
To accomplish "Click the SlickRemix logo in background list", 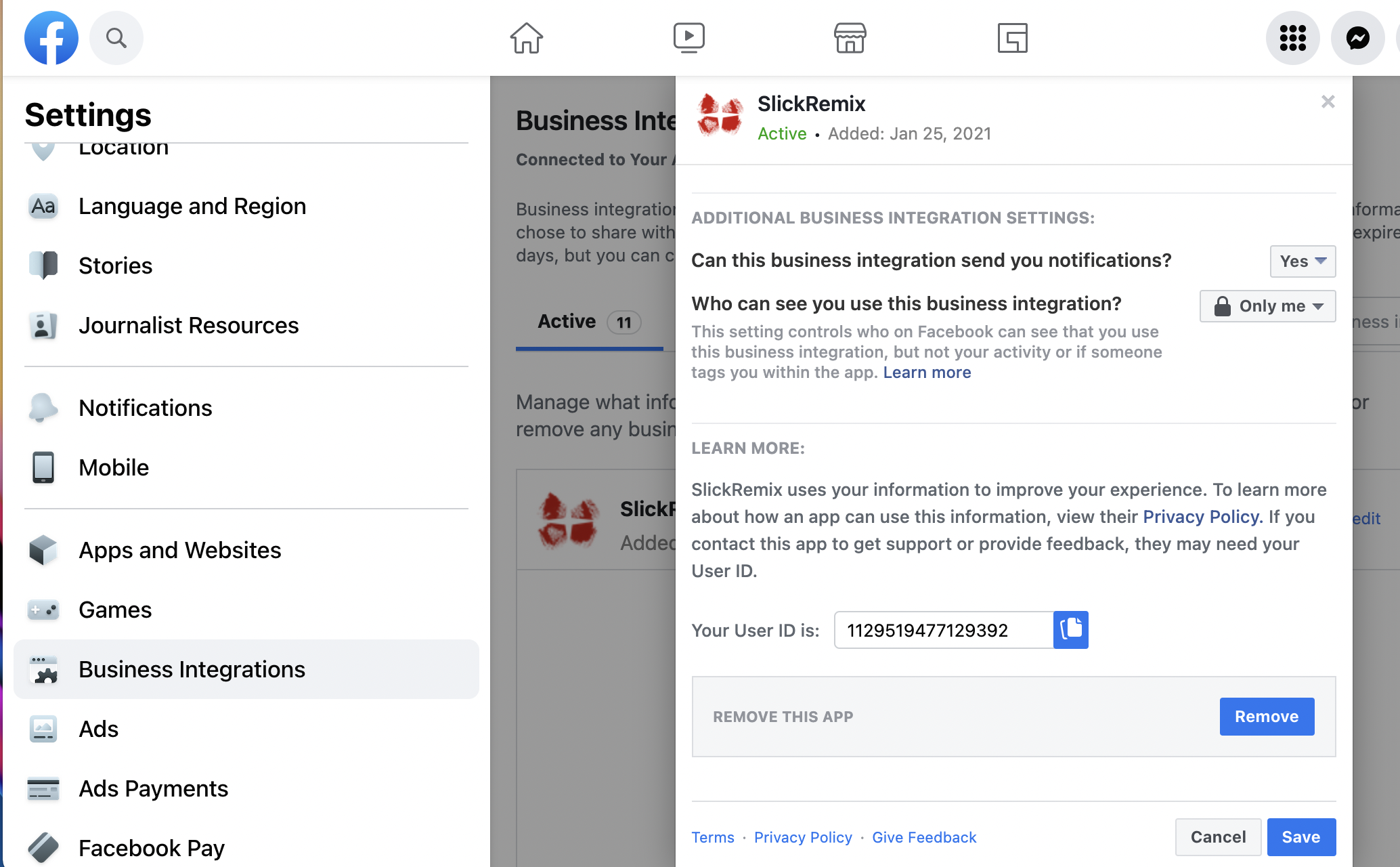I will (x=569, y=520).
